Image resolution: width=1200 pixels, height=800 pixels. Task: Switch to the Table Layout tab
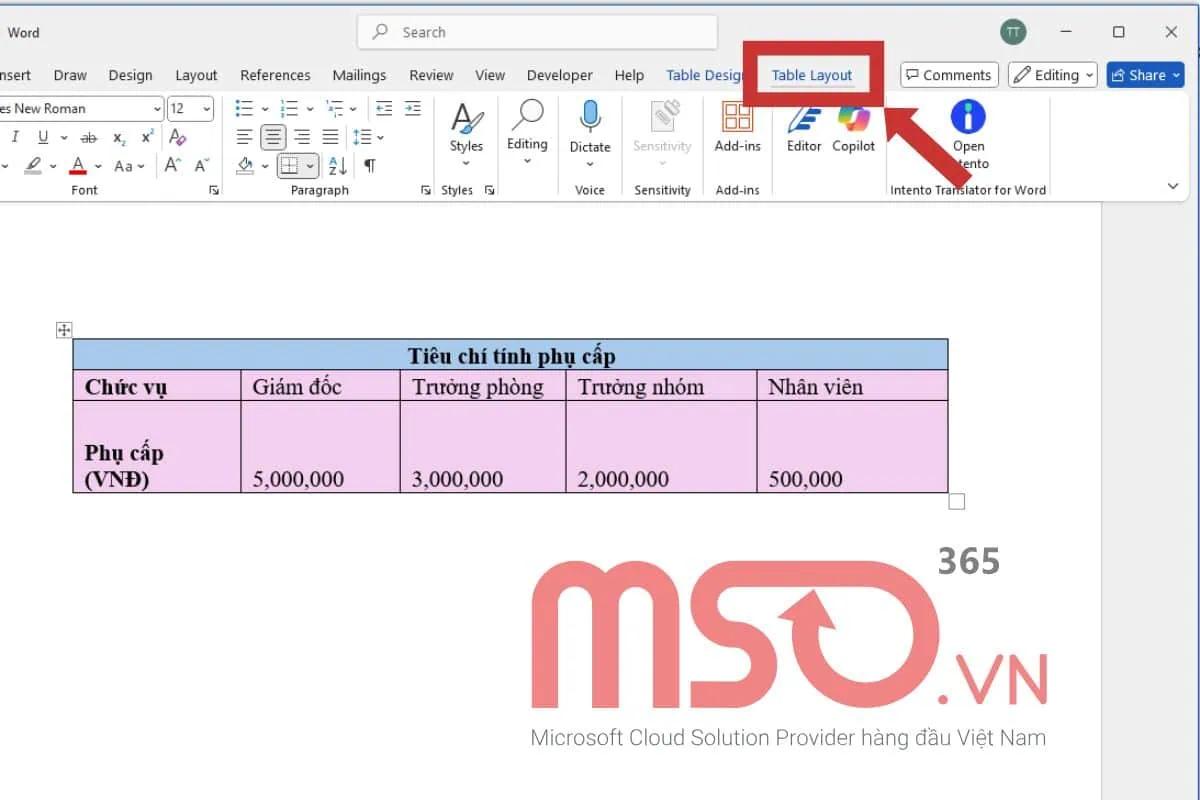[x=813, y=75]
